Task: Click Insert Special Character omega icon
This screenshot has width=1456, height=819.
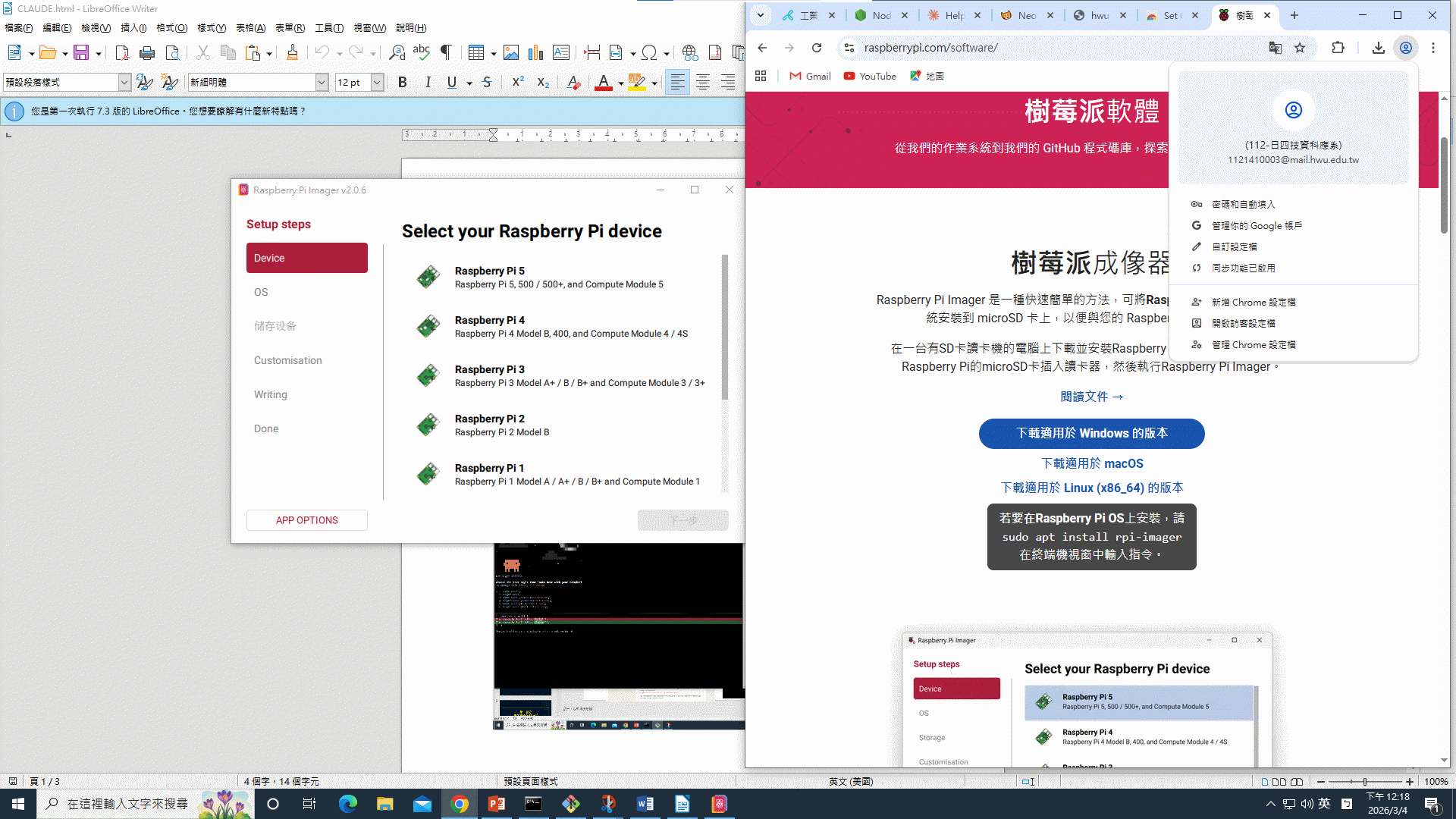Action: 649,52
